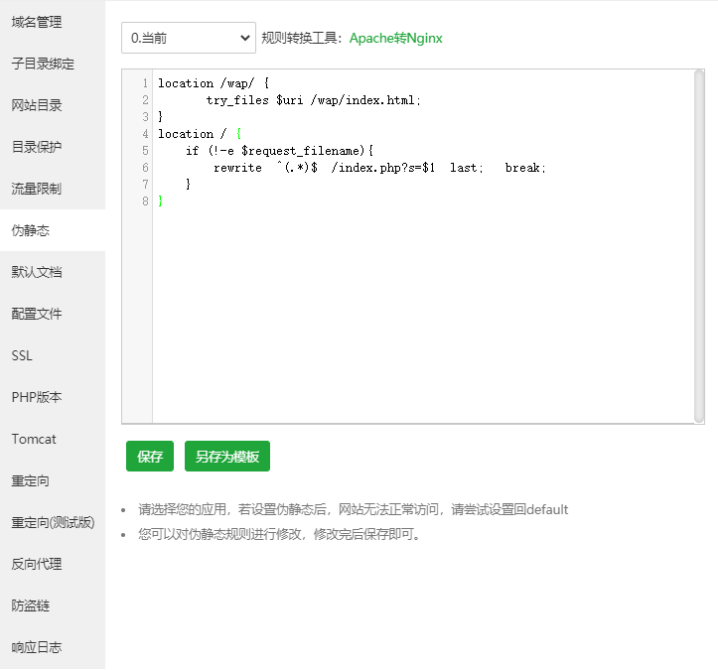Click the rewrite rules editor scrollbar

699,246
